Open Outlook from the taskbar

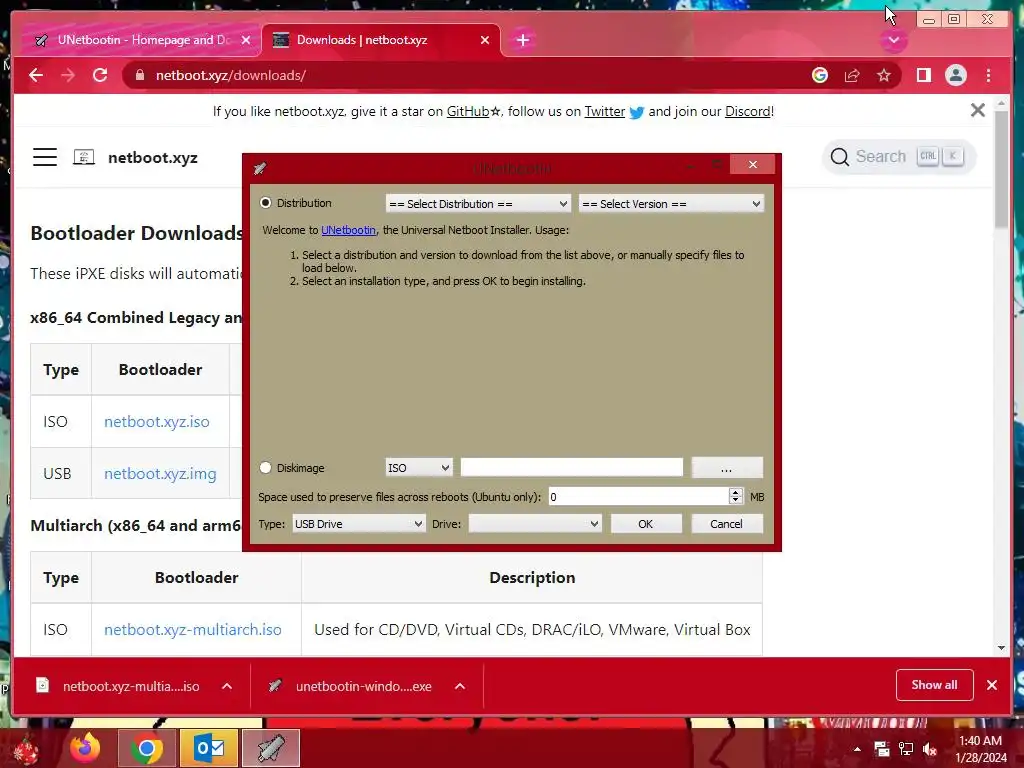(x=209, y=748)
